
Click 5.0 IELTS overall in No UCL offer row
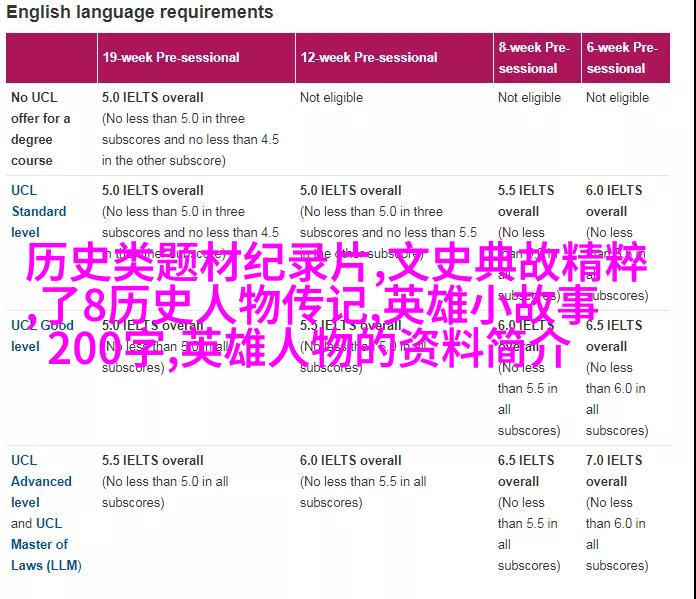tap(153, 97)
